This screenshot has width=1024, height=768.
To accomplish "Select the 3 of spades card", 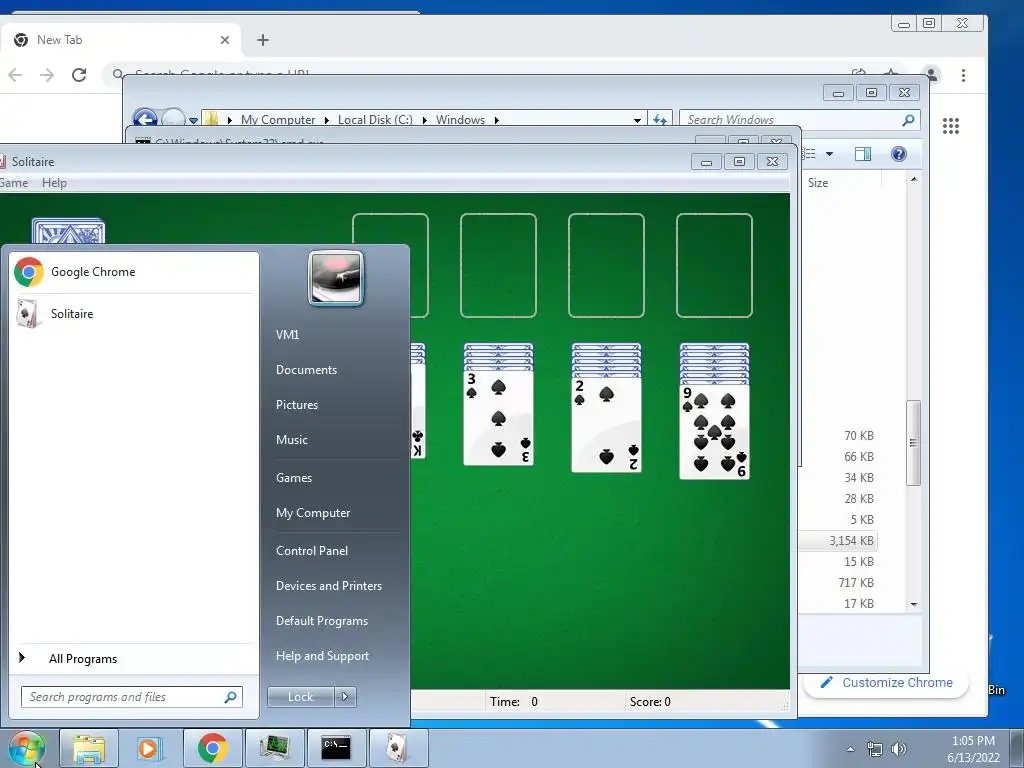I will coord(498,417).
